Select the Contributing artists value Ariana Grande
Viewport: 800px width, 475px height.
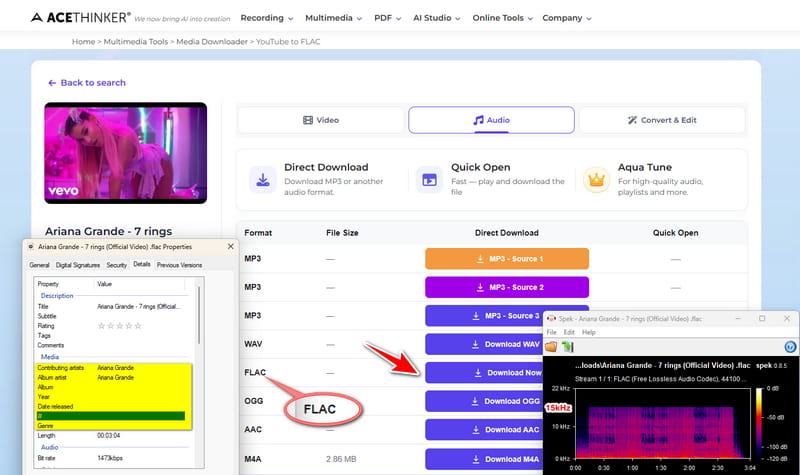[x=115, y=368]
